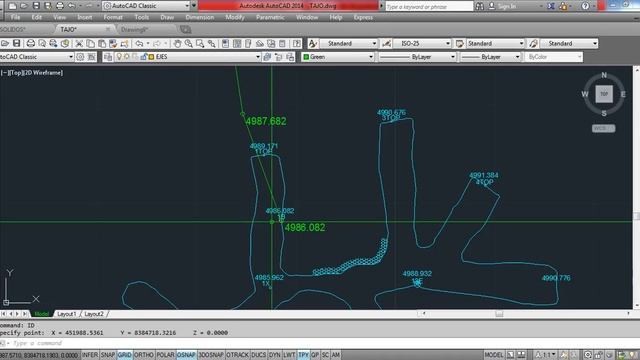Switch to the Drawing9 document tab
This screenshot has width=640, height=360.
click(134, 29)
